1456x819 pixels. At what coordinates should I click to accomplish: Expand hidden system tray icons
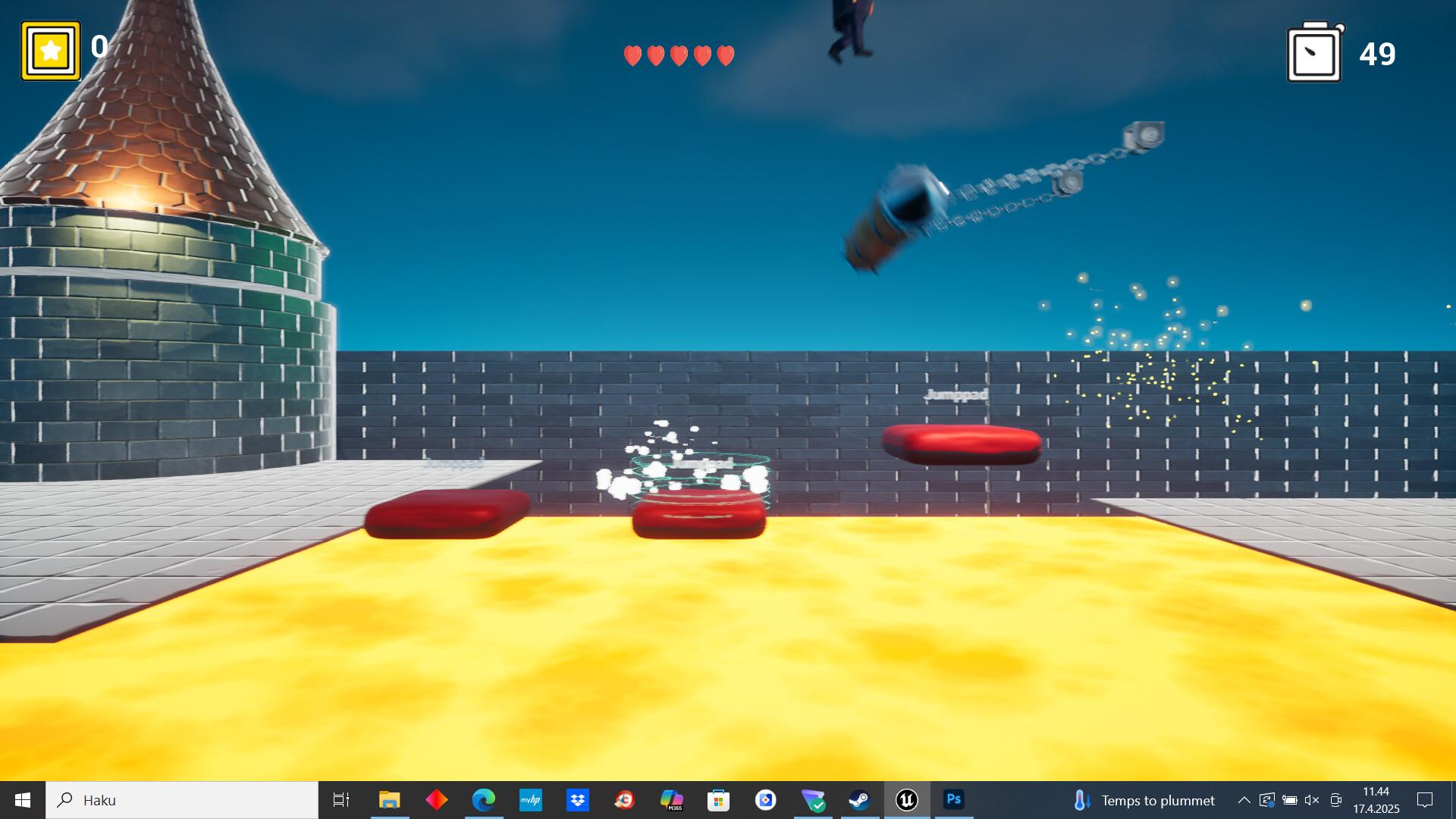[1244, 800]
